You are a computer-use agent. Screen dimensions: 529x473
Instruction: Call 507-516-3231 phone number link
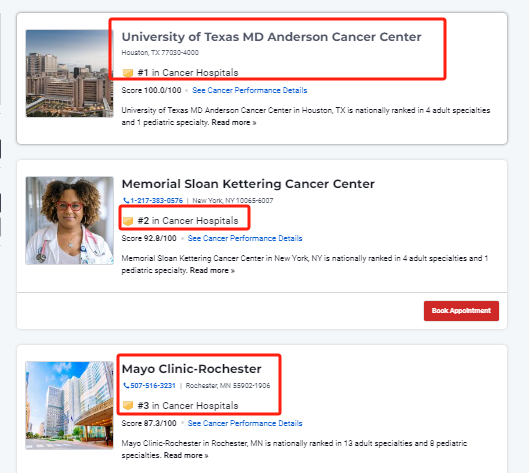point(153,386)
